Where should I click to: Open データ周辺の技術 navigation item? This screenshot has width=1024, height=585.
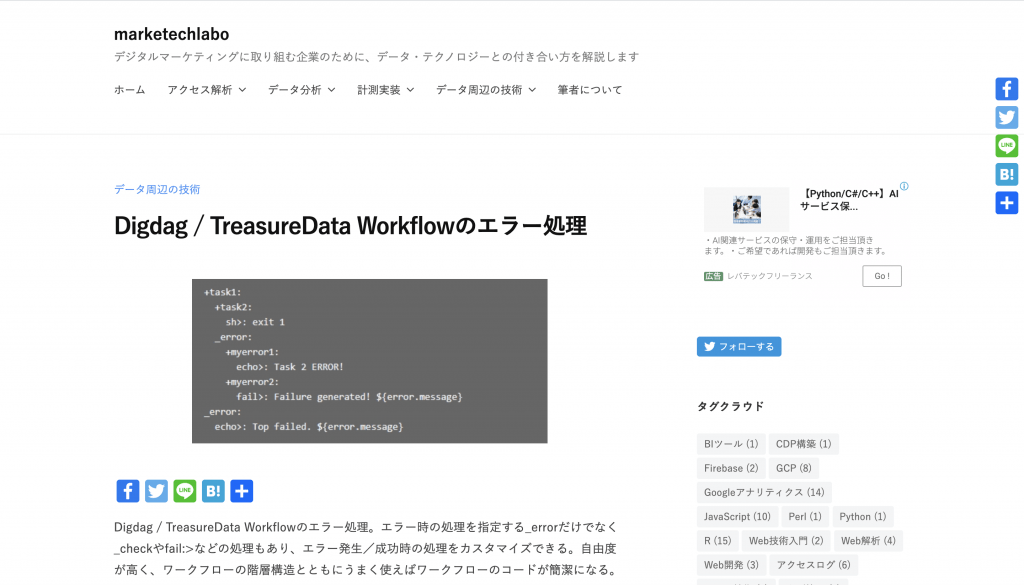tap(479, 90)
